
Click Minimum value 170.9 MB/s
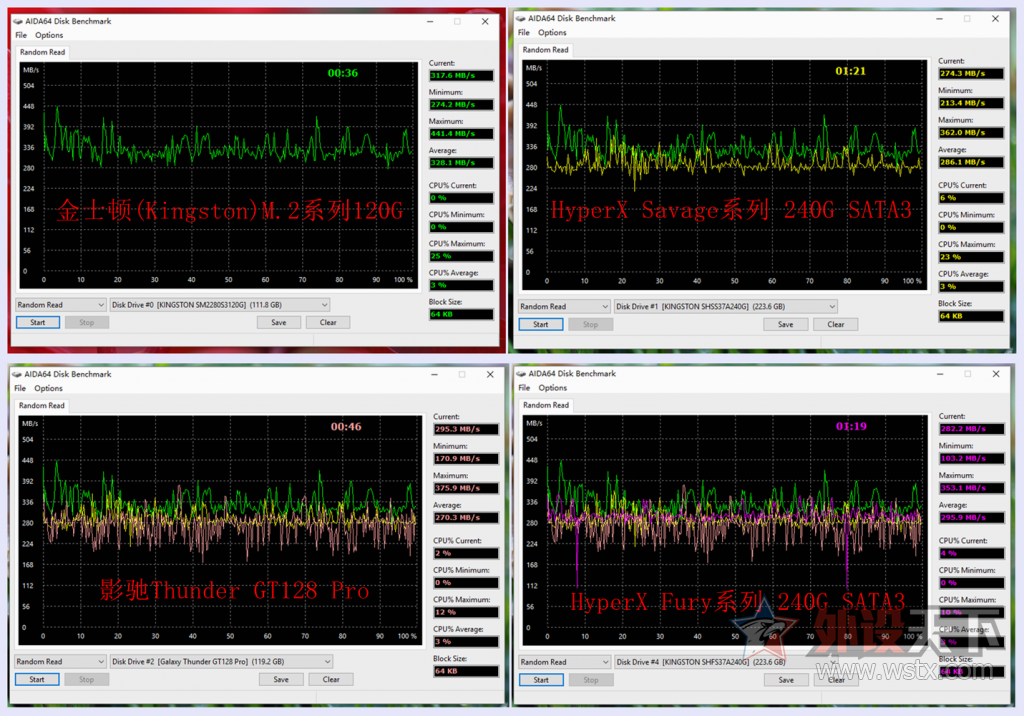pyautogui.click(x=466, y=459)
